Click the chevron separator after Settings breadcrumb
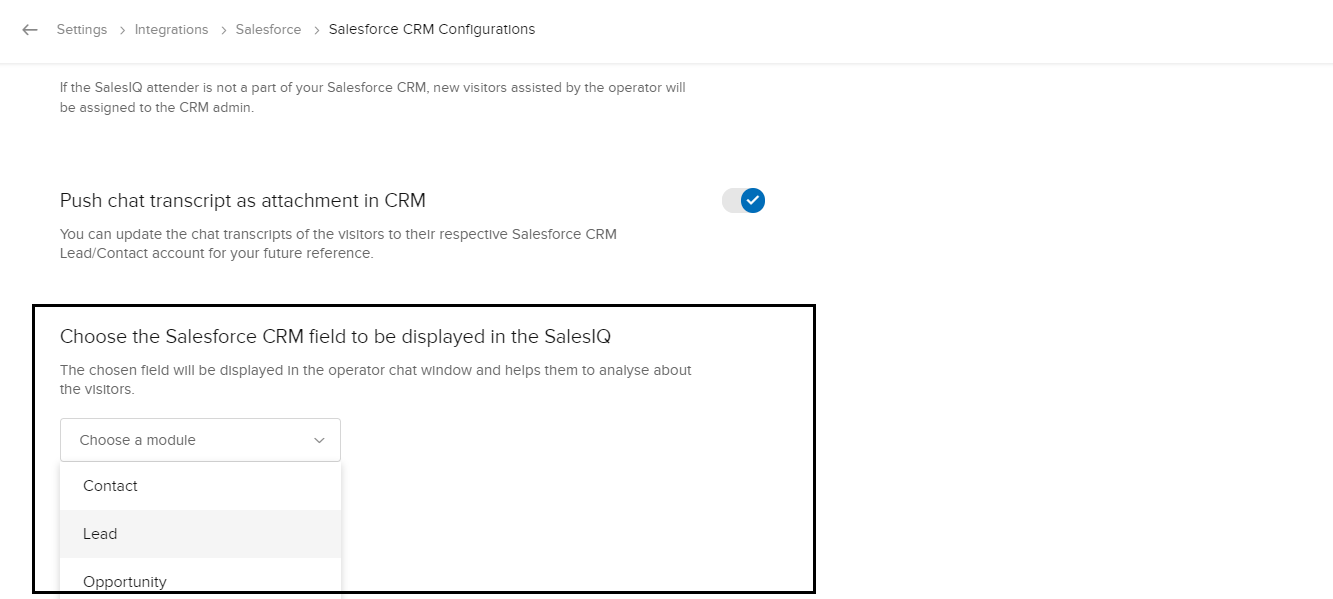The height and width of the screenshot is (599, 1333). coord(121,30)
